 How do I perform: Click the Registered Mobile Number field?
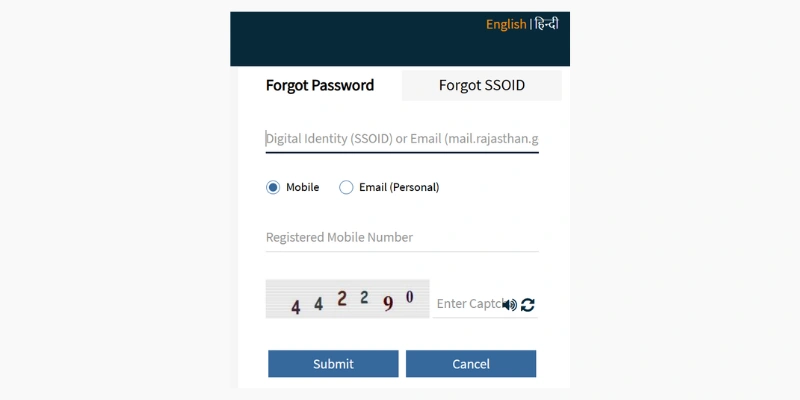point(402,237)
